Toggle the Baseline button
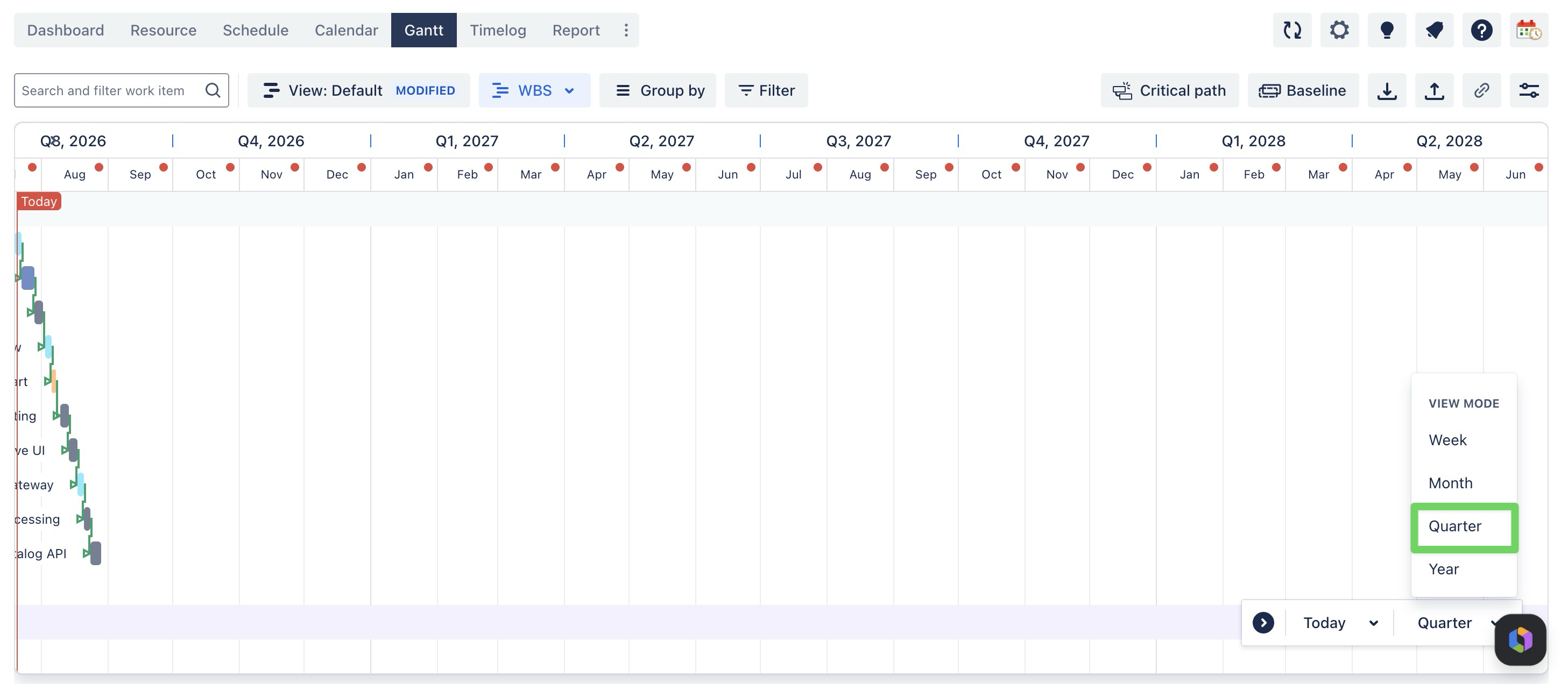The image size is (1568, 684). pos(1303,91)
